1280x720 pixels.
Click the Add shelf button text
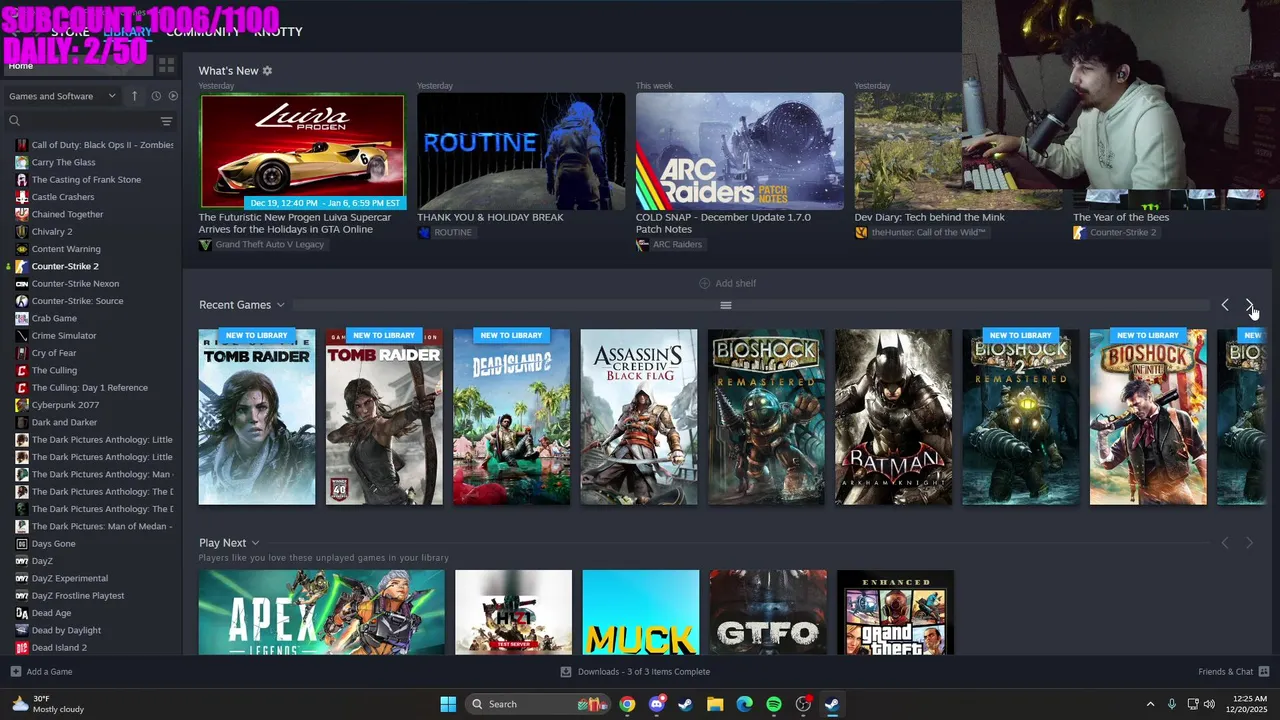pyautogui.click(x=736, y=283)
